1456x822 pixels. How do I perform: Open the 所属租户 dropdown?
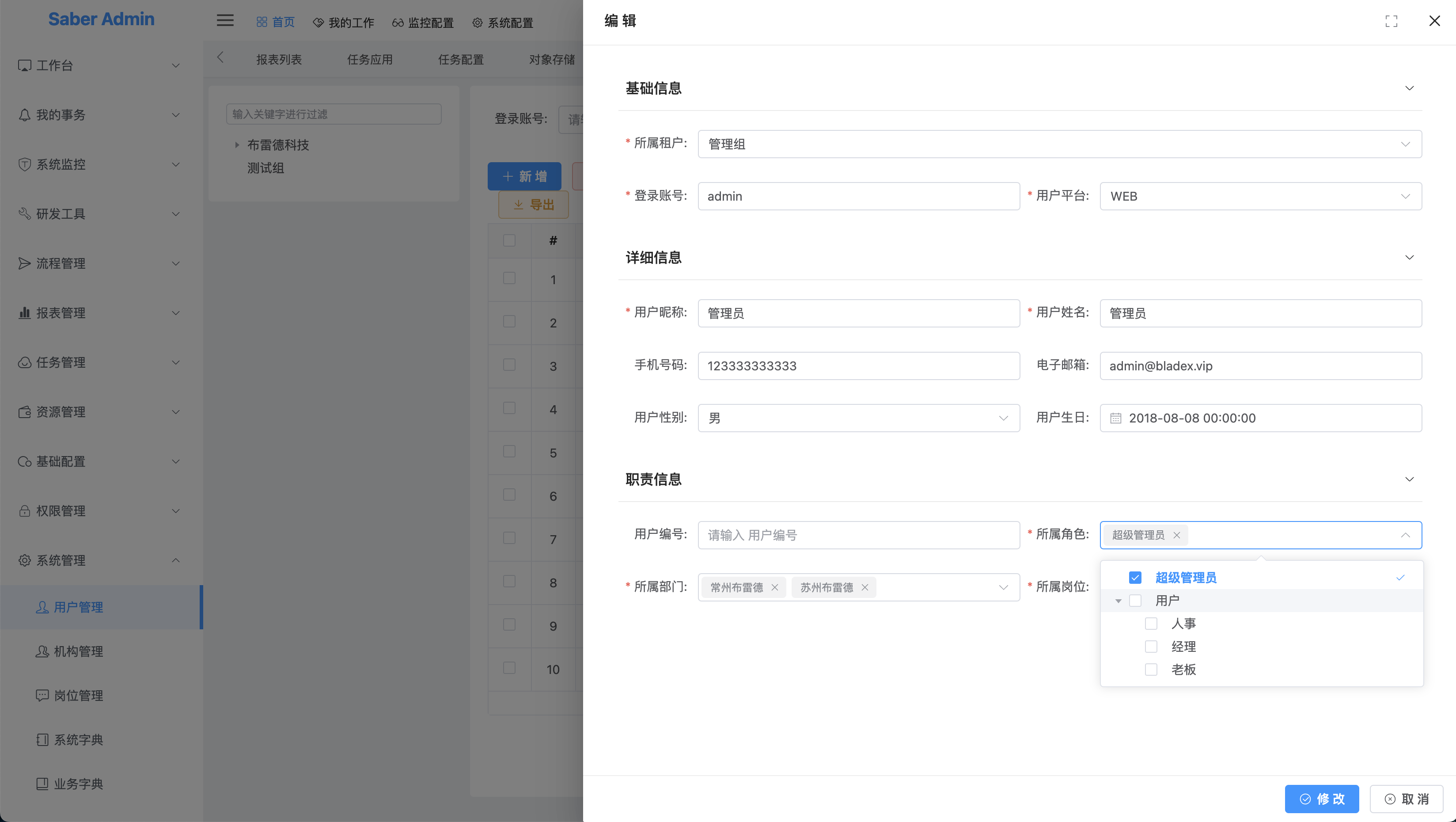(x=1060, y=144)
